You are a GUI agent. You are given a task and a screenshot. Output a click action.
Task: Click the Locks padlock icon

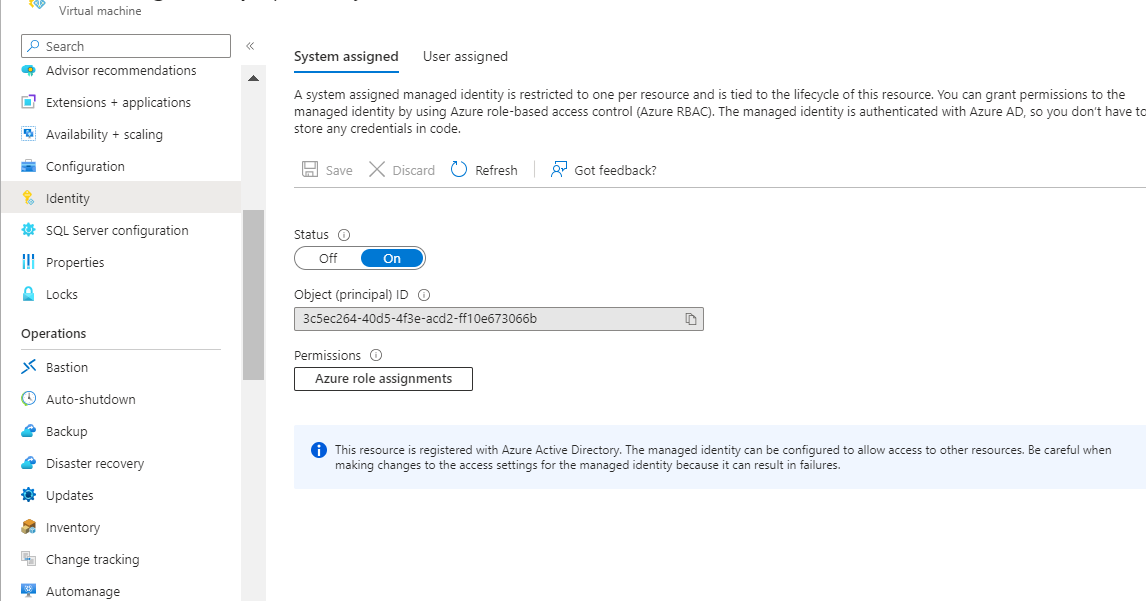click(29, 294)
